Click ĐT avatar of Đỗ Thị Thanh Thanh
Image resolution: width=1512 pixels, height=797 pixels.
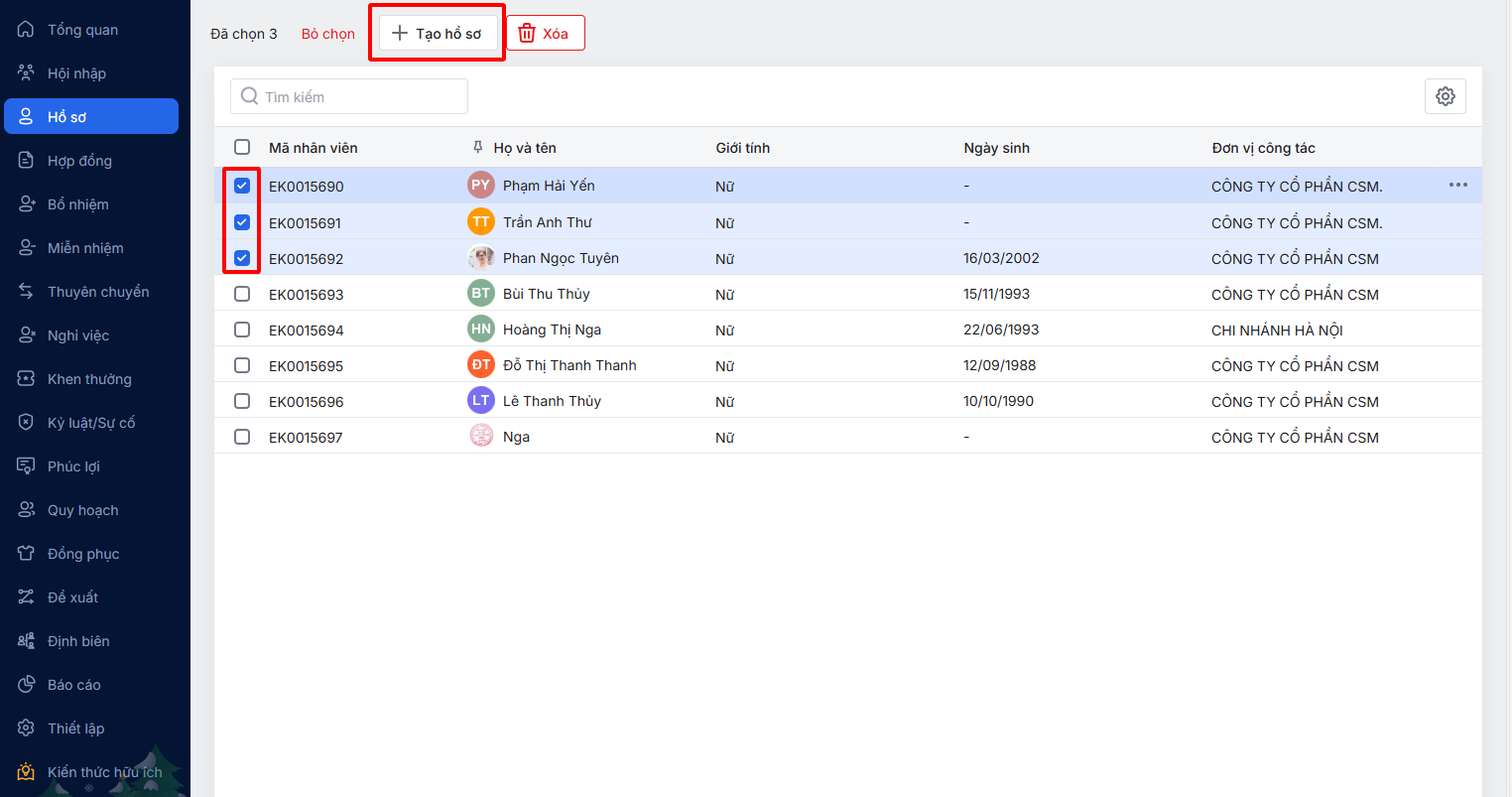(x=481, y=365)
